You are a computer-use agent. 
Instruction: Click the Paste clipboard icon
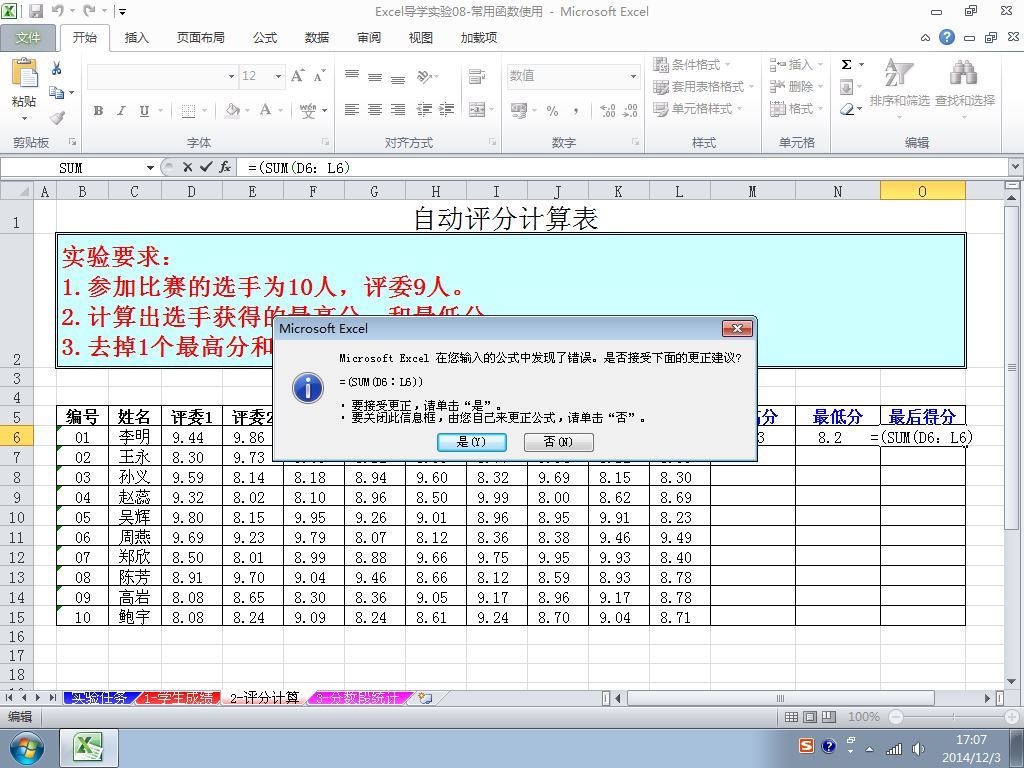pos(25,73)
